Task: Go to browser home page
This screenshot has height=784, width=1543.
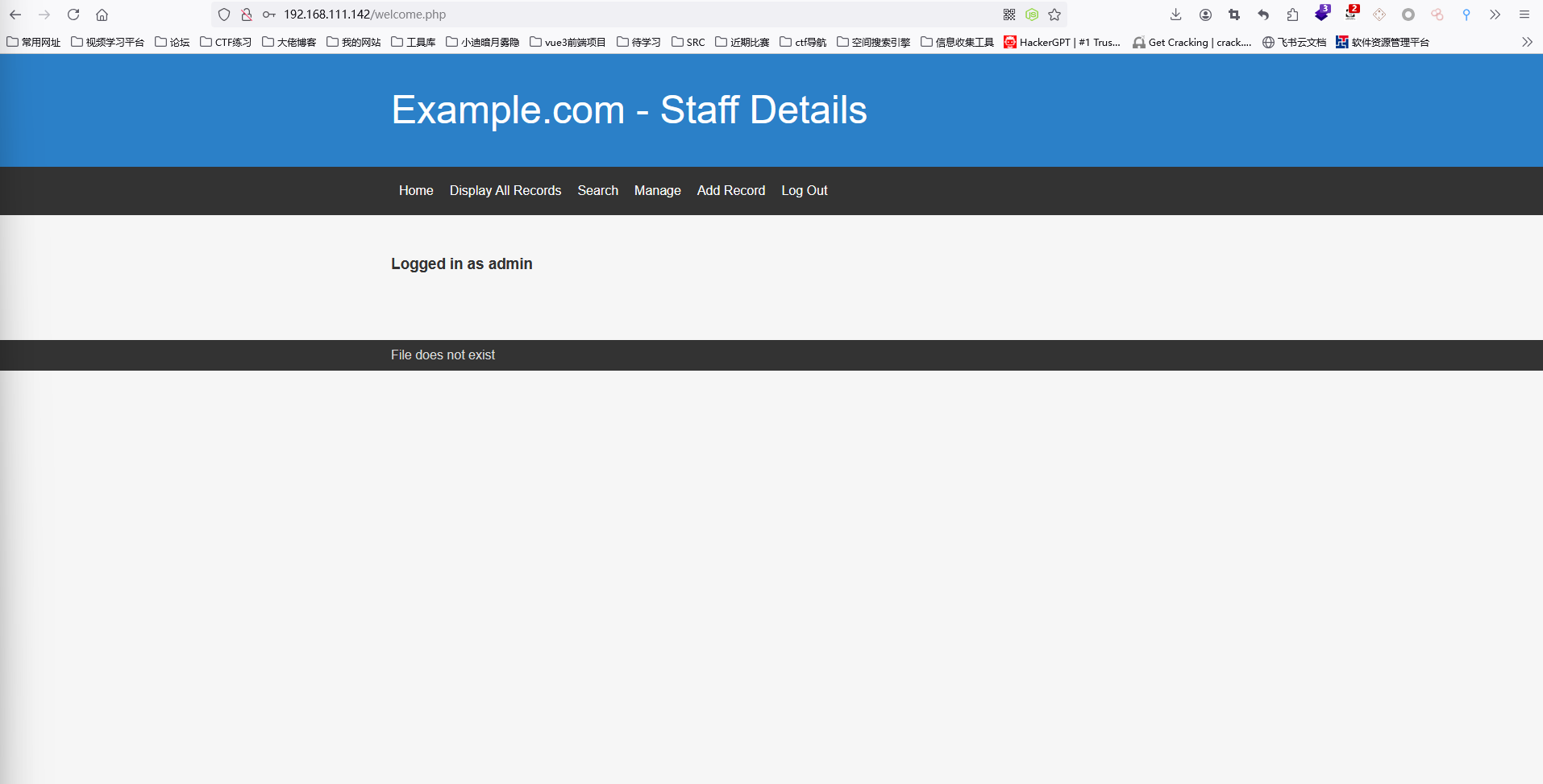Action: [x=102, y=15]
